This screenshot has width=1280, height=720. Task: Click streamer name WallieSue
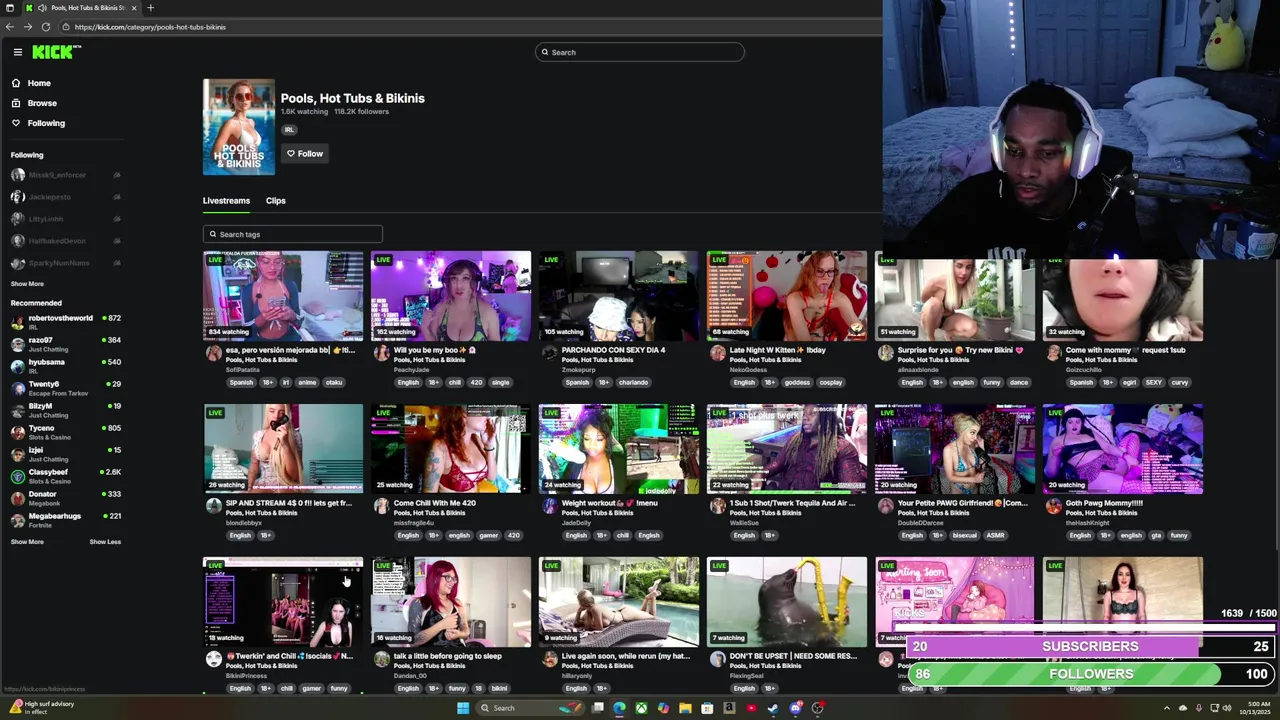pos(744,523)
